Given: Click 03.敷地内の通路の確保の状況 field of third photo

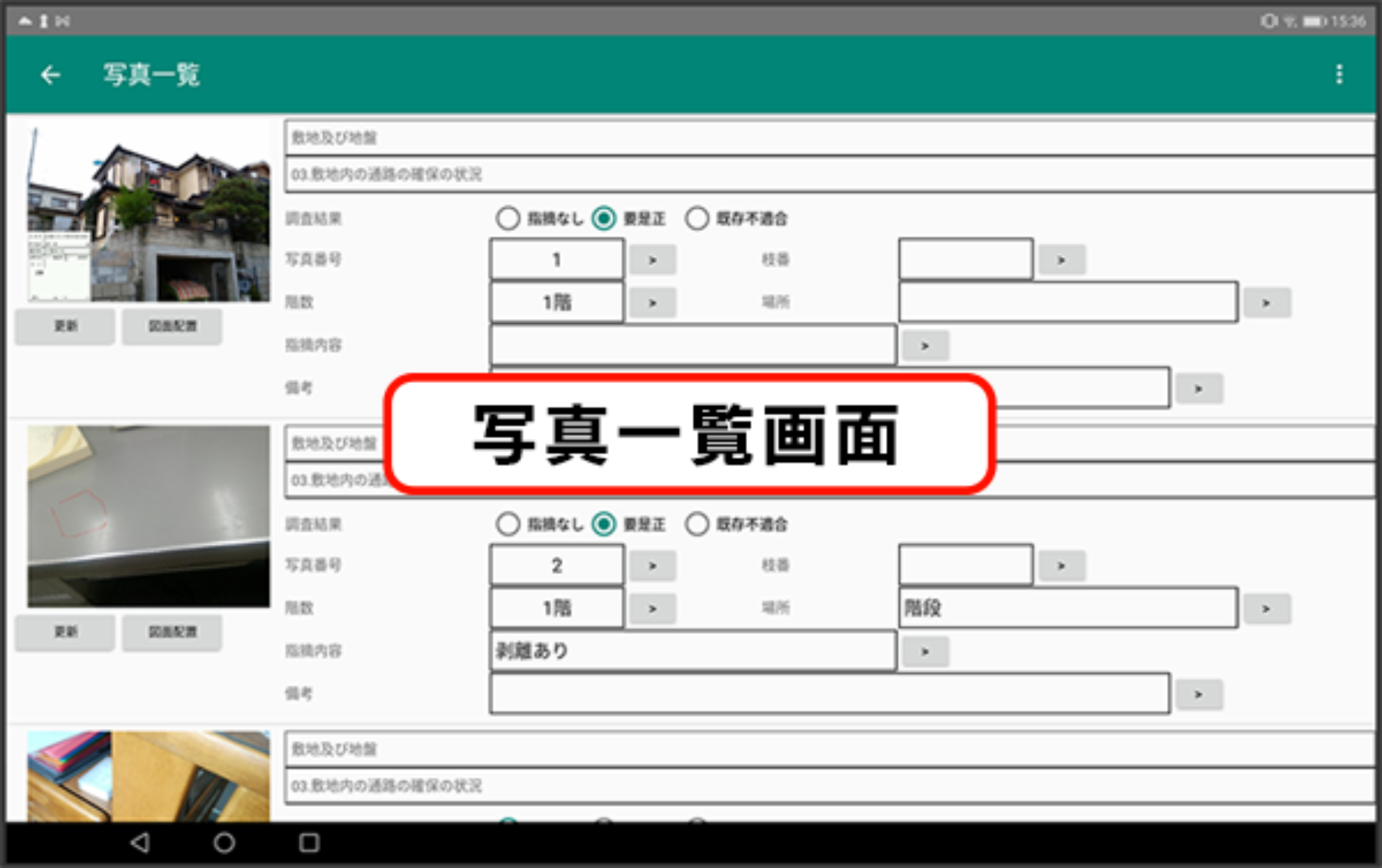Looking at the screenshot, I should [829, 786].
